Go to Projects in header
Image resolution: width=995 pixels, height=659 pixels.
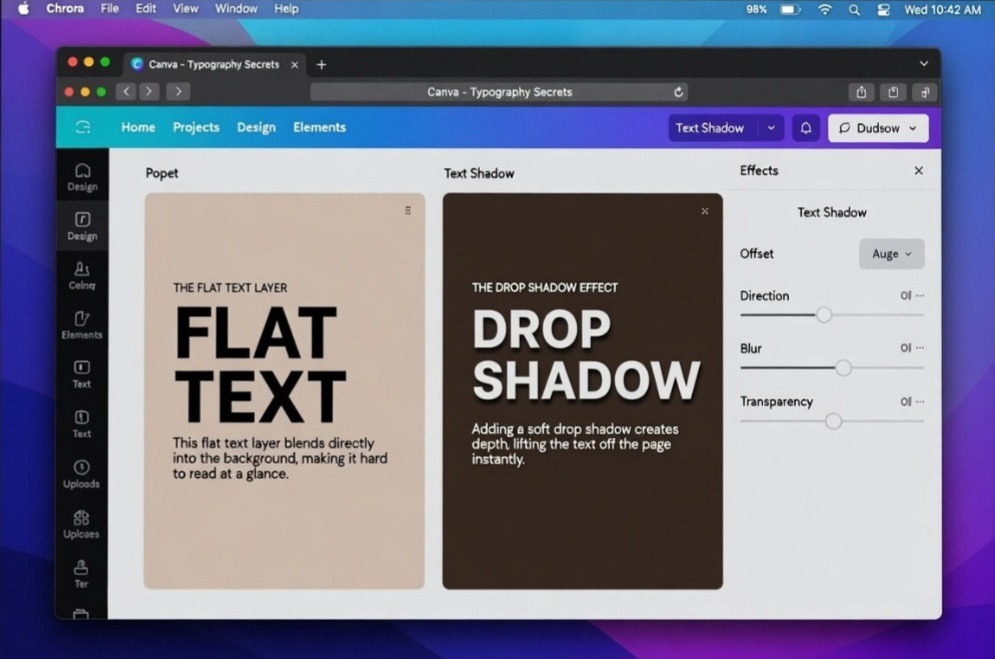tap(196, 127)
